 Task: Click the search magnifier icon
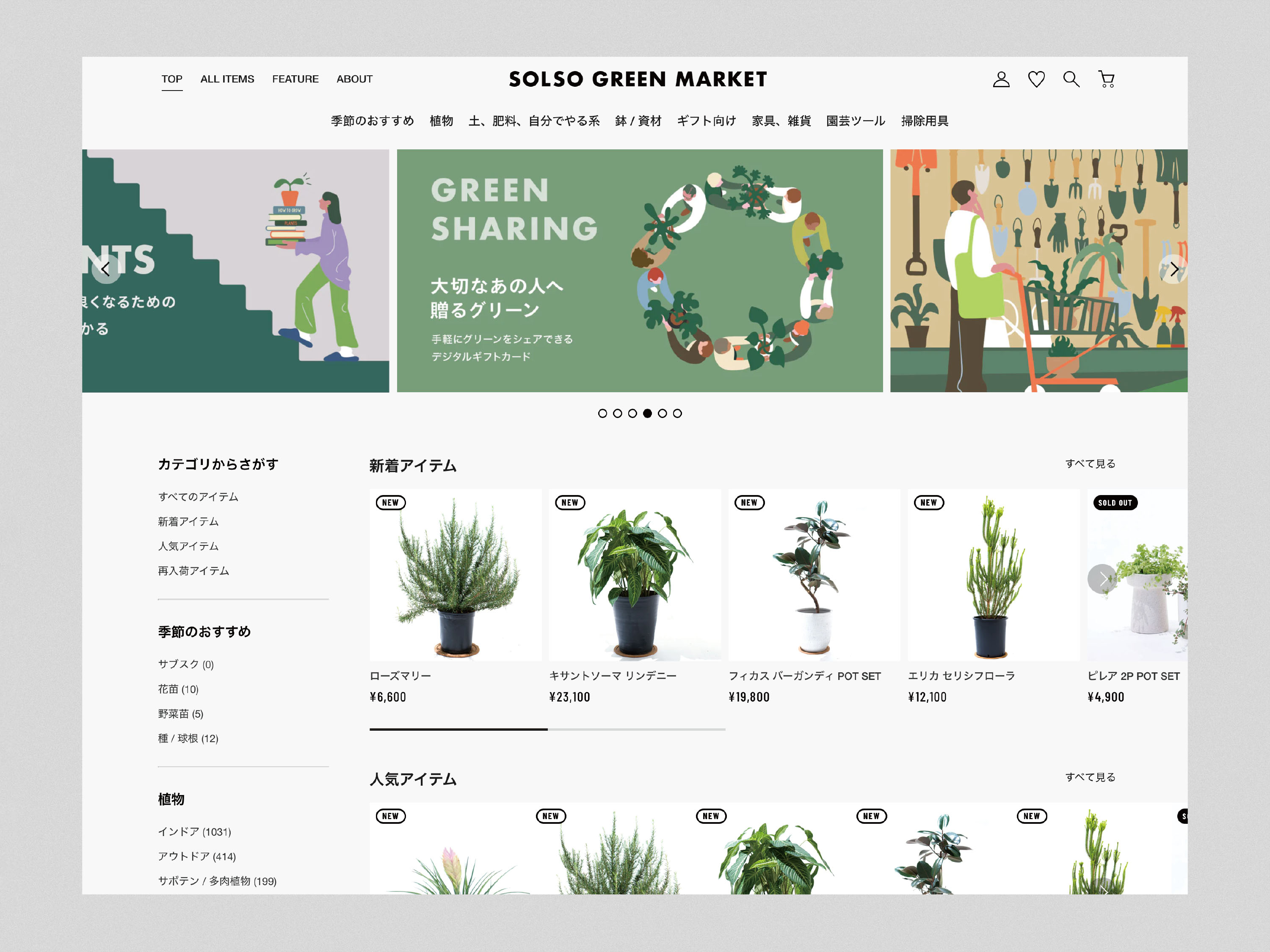point(1071,79)
